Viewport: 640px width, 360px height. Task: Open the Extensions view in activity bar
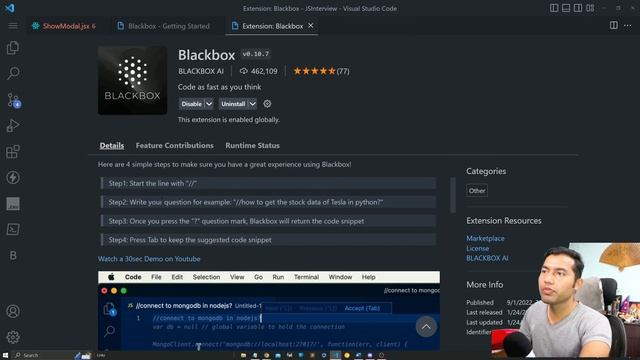[13, 152]
